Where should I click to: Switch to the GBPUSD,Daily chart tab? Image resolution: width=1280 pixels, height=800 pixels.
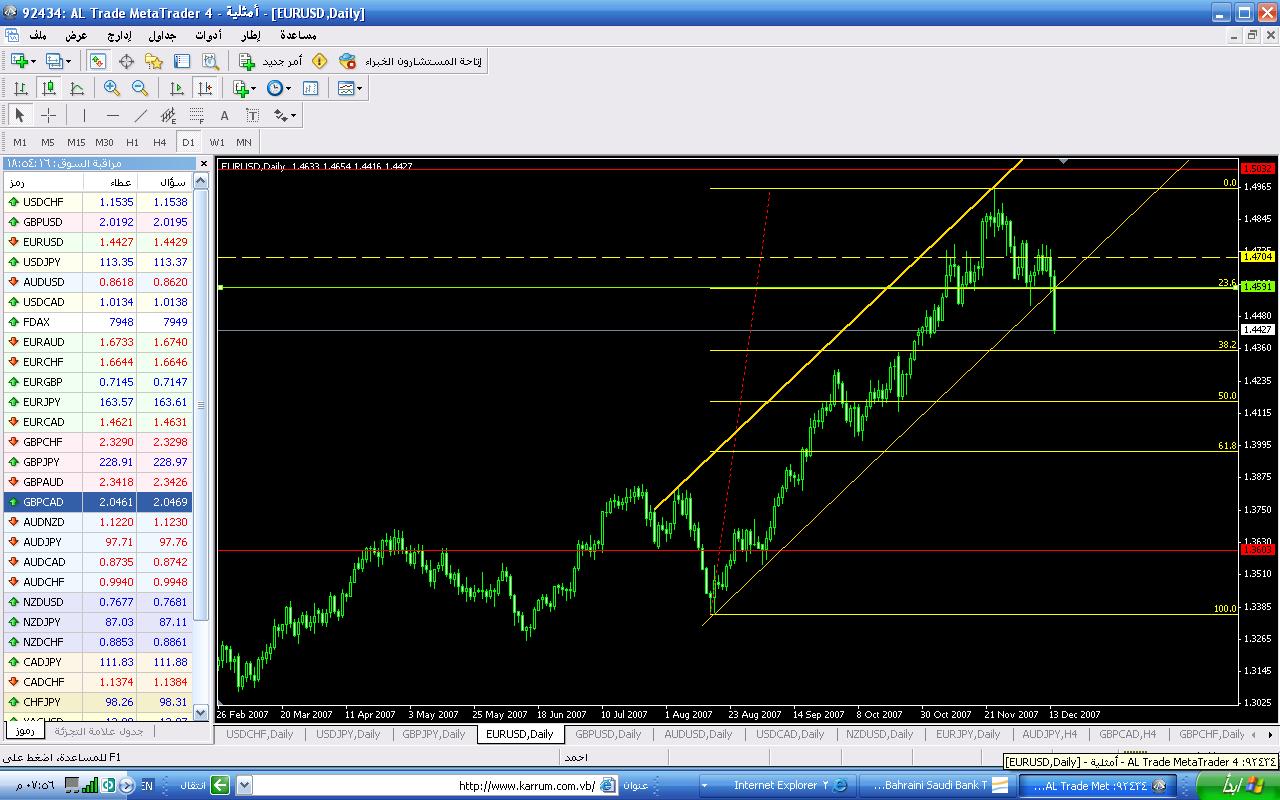click(x=608, y=734)
